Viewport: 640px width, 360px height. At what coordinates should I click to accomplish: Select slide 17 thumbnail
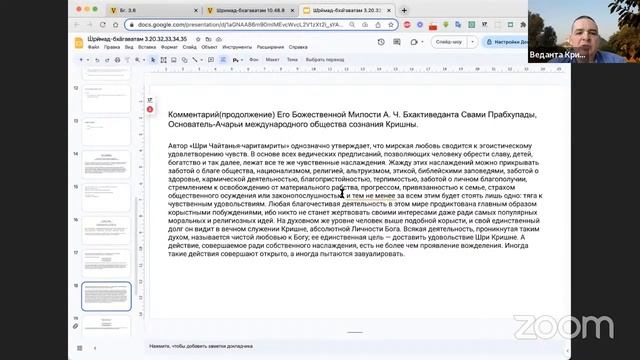coord(106,263)
